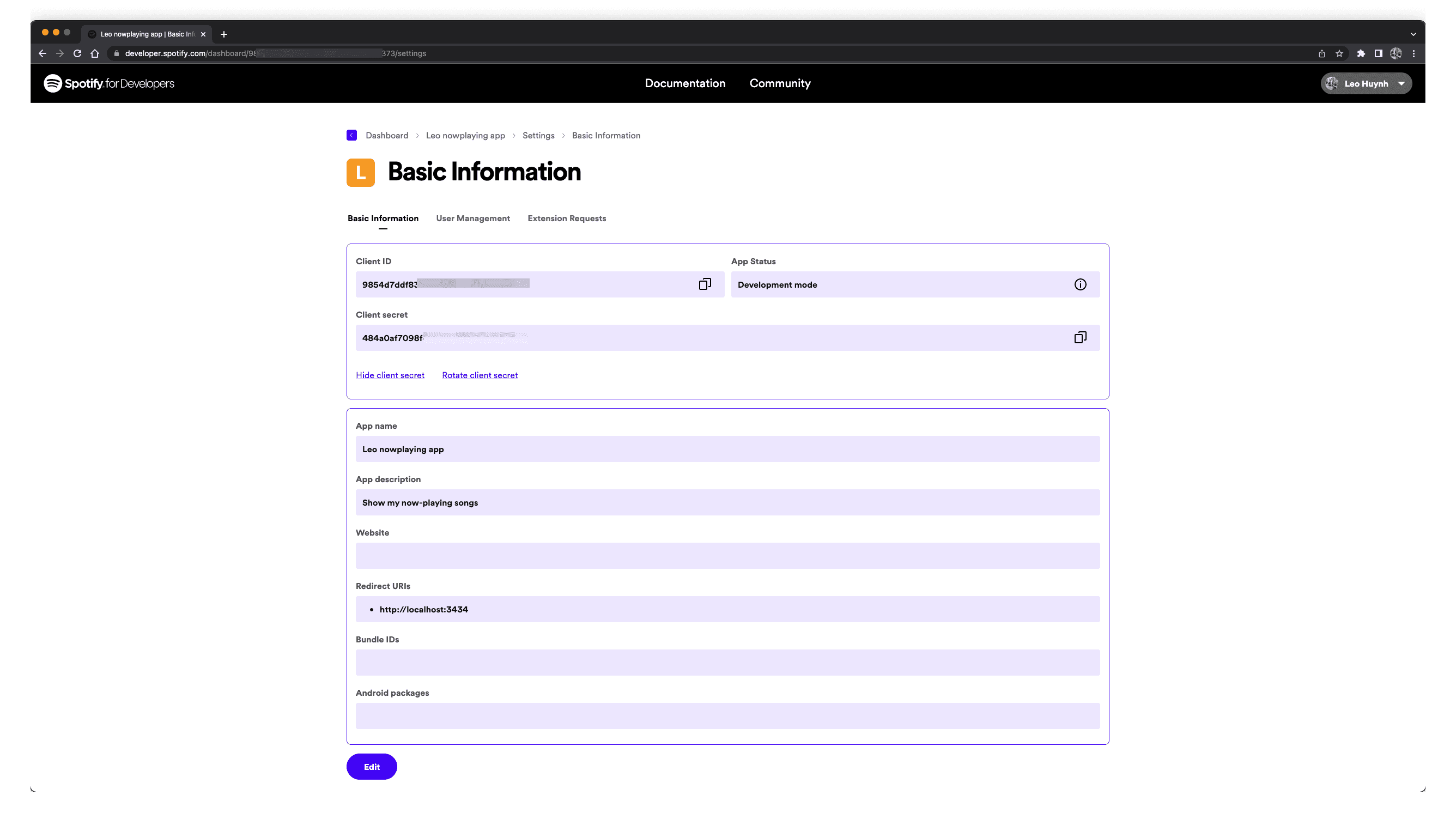Open App Status info tooltip
This screenshot has height=832, width=1456.
click(1080, 284)
